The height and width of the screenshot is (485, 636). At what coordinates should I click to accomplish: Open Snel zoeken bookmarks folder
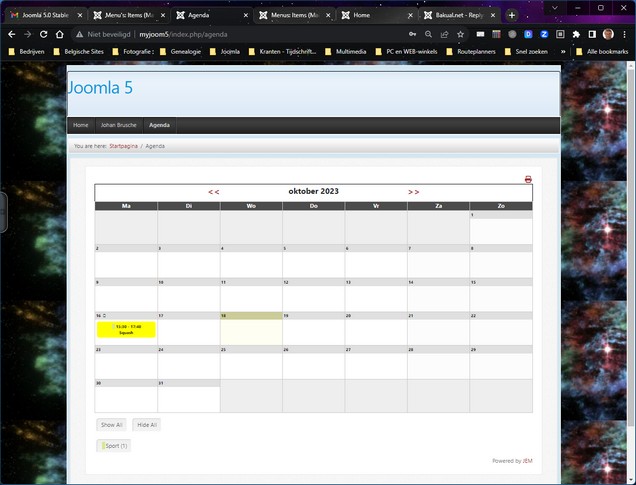(526, 52)
